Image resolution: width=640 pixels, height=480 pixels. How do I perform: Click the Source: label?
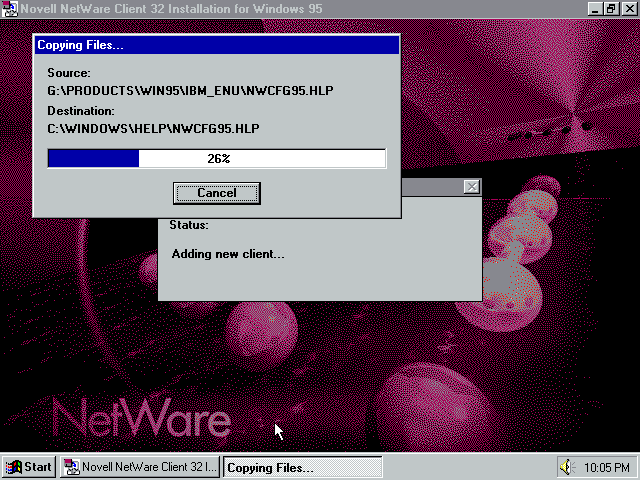[x=69, y=73]
